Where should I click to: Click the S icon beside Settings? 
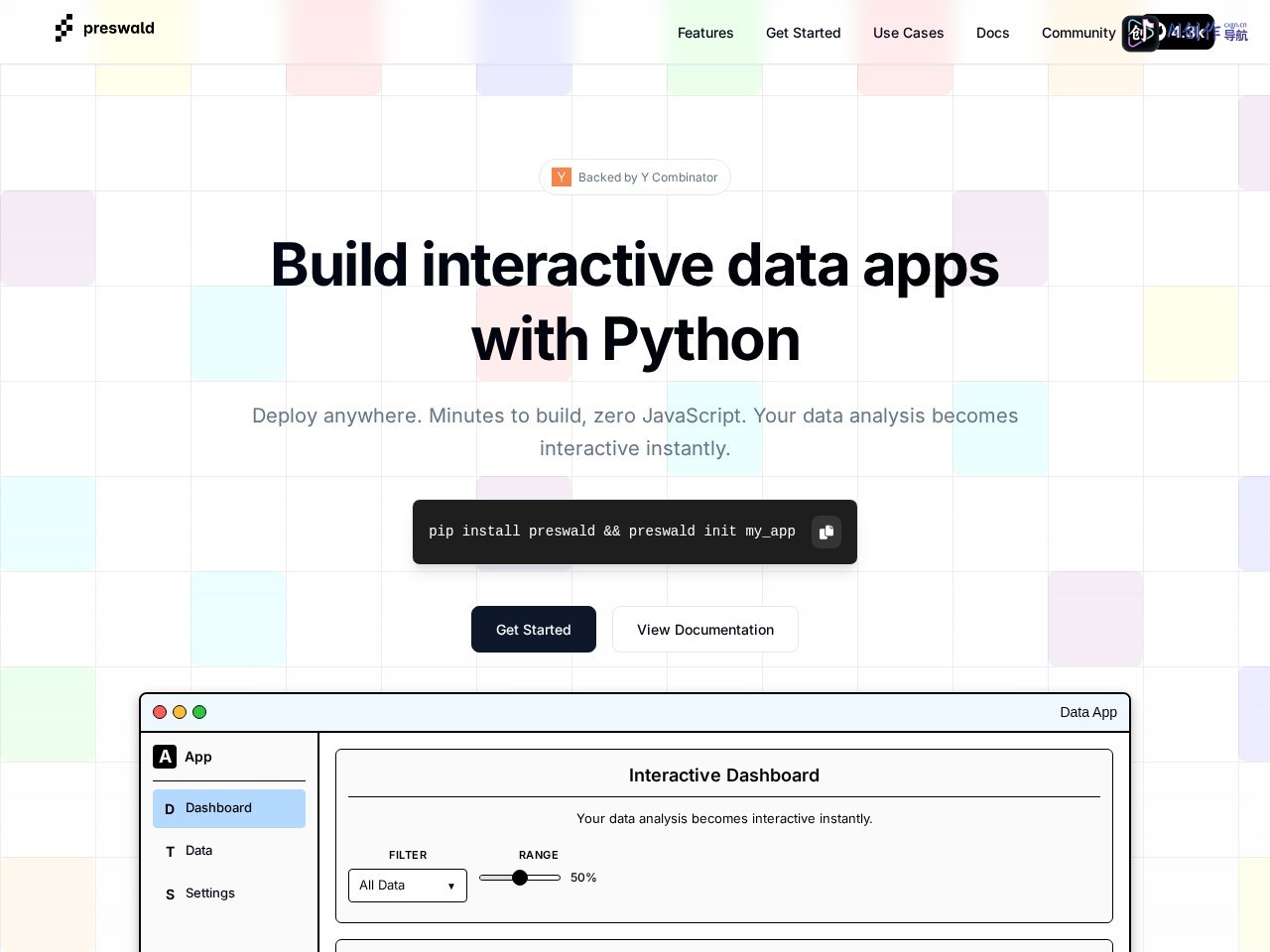[x=170, y=894]
